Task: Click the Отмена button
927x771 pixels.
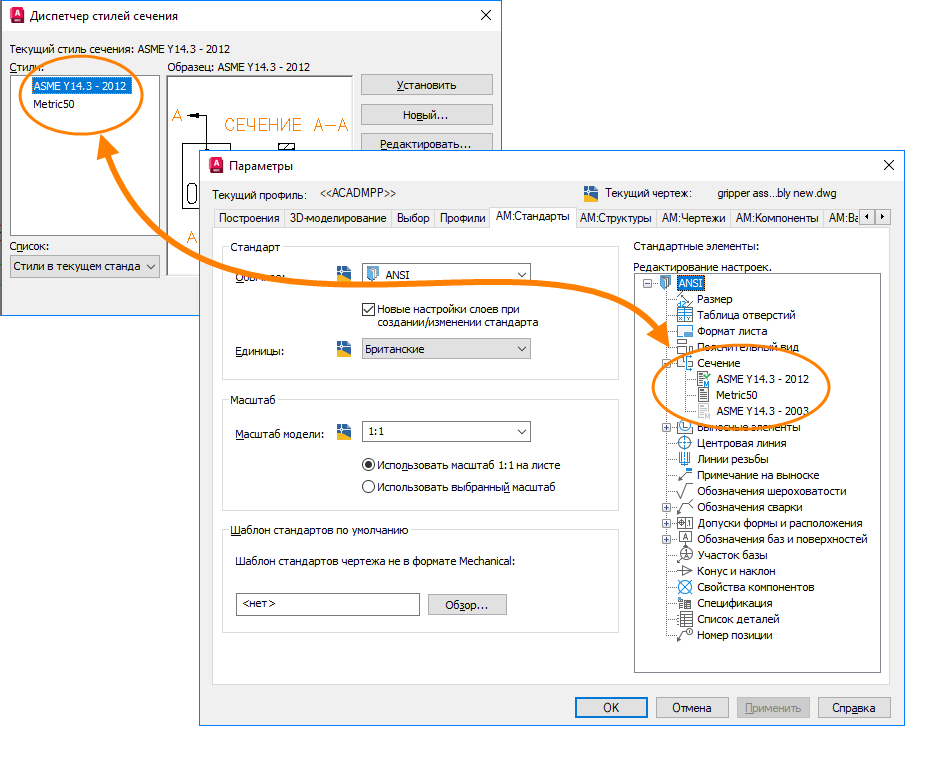Action: point(692,708)
